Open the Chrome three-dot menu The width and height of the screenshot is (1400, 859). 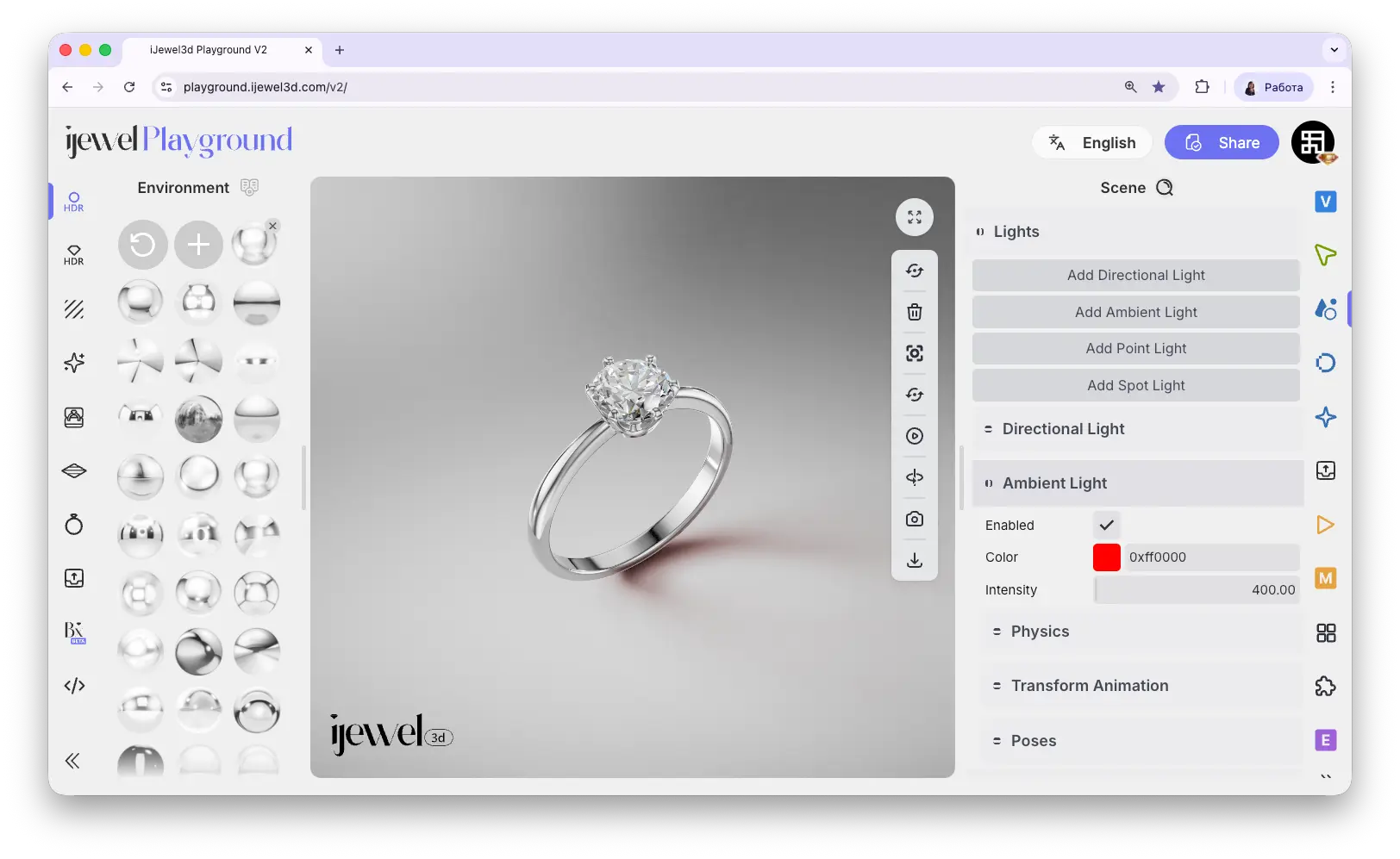click(1333, 87)
